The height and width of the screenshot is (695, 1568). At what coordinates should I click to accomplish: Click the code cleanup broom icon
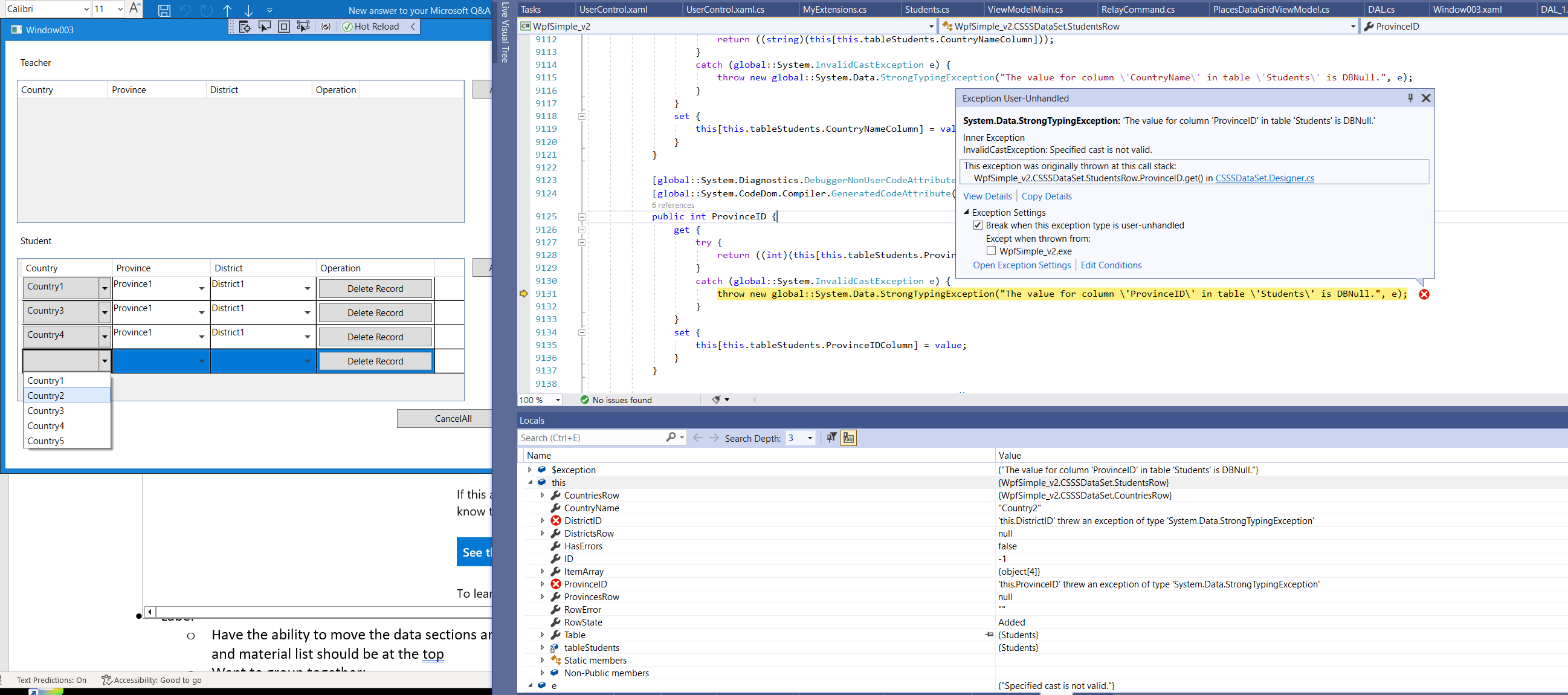pyautogui.click(x=717, y=400)
